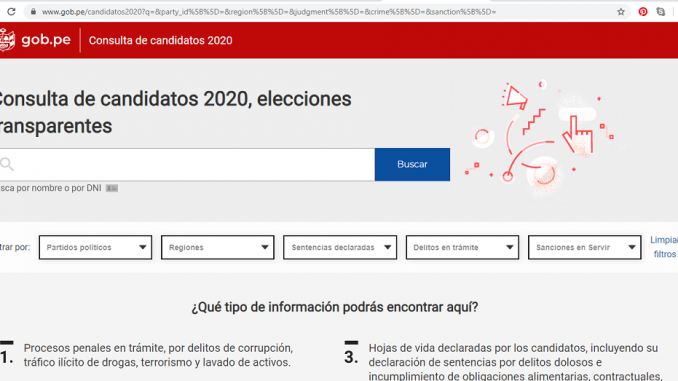Focus the candidate name or DNI search field
The width and height of the screenshot is (678, 381).
click(x=187, y=164)
